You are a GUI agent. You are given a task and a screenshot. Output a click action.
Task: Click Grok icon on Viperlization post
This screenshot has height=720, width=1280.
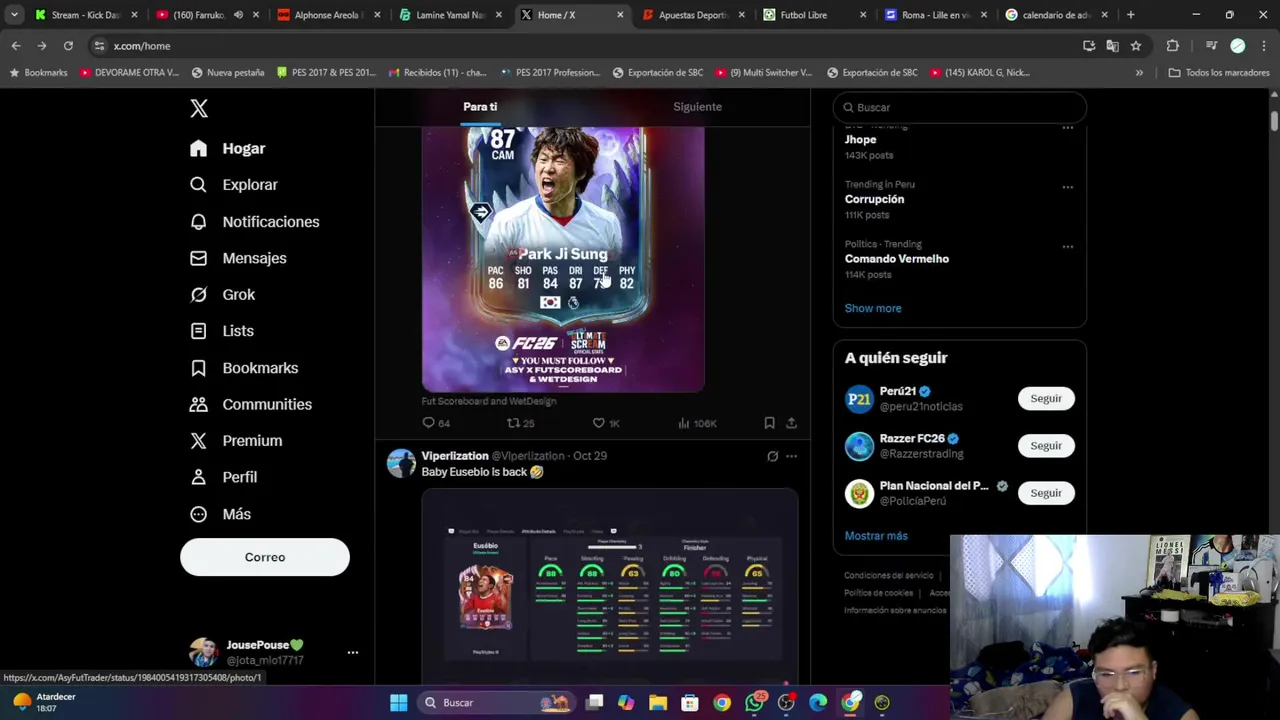(772, 456)
